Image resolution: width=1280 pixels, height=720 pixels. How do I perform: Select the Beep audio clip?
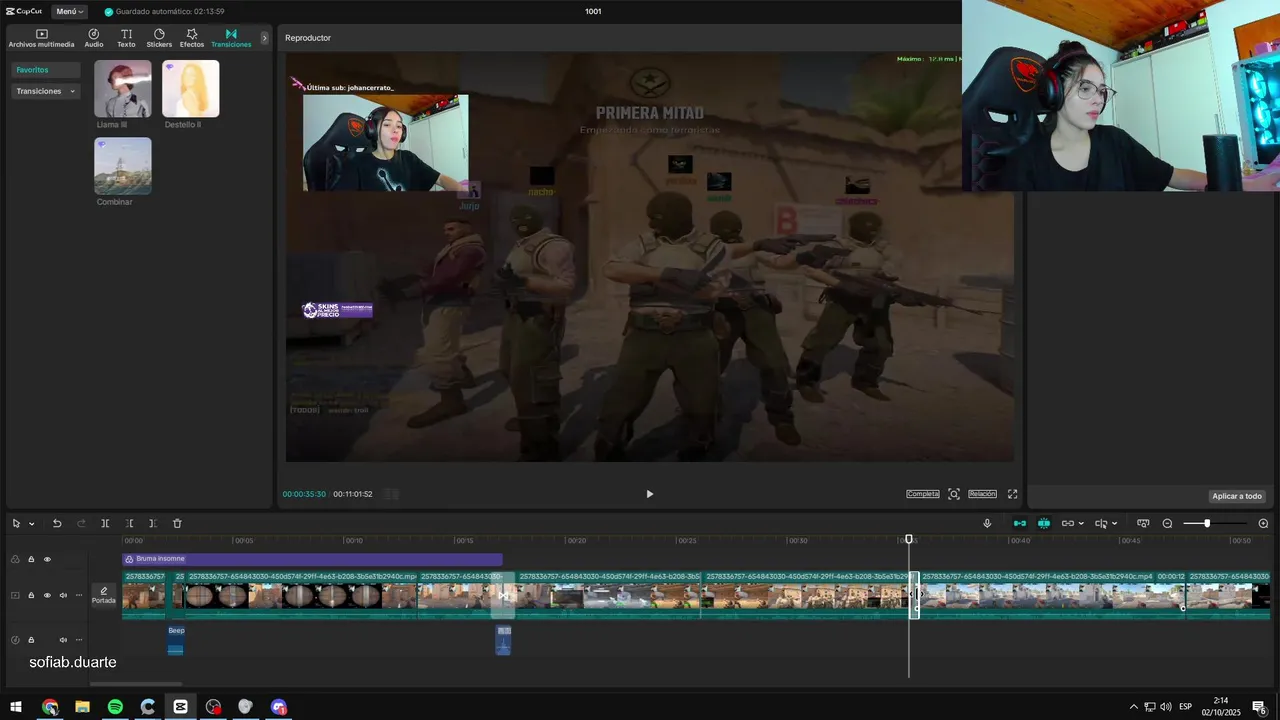[x=175, y=640]
